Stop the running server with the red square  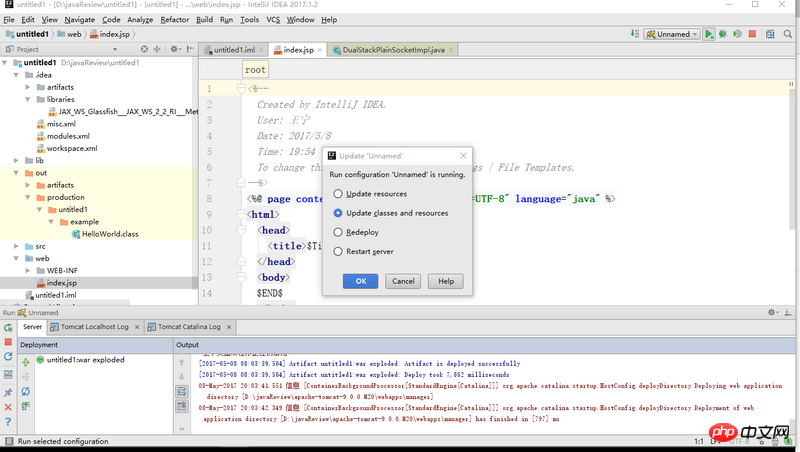(x=752, y=34)
